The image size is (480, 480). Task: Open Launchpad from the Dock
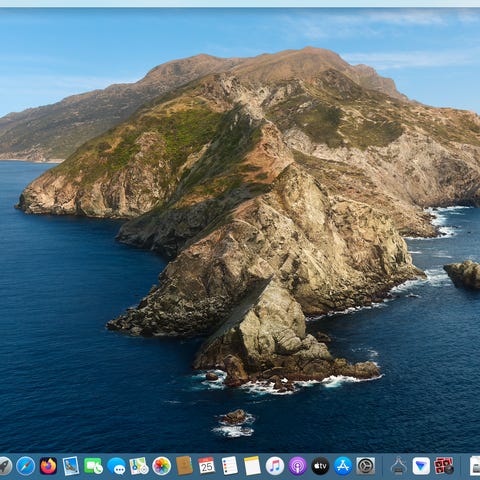point(5,466)
